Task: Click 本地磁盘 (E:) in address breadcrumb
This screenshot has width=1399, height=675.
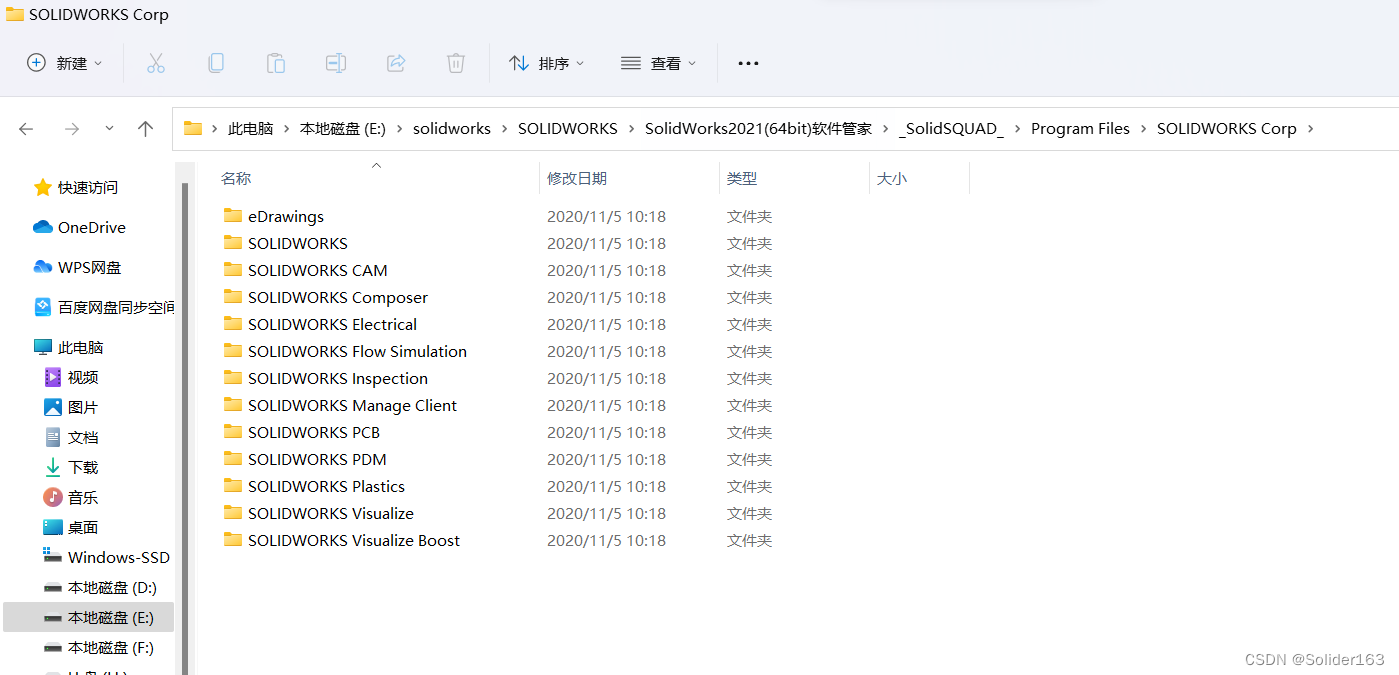Action: pos(343,128)
